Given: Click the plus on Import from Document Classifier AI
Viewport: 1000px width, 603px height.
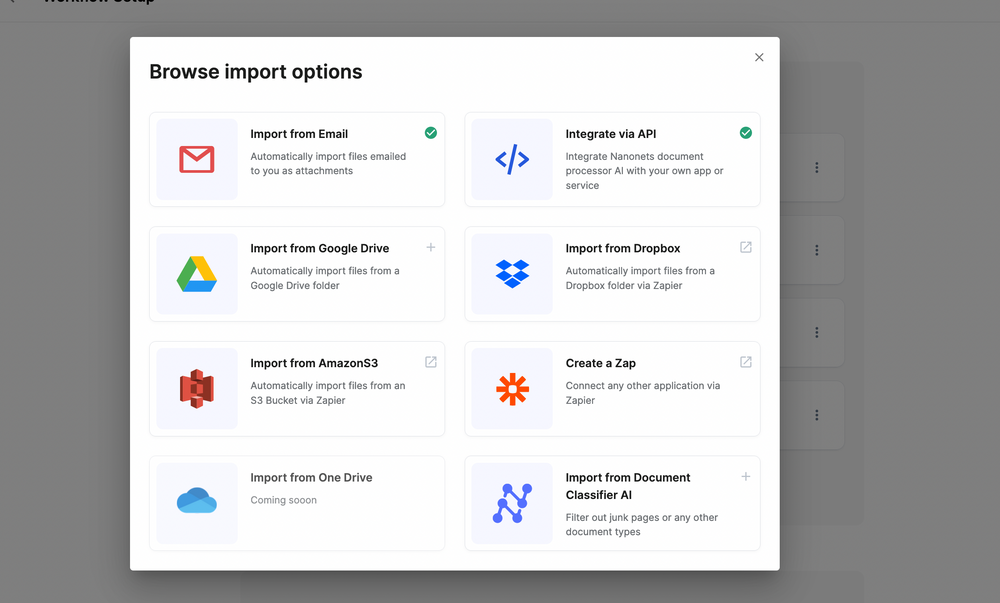Looking at the screenshot, I should click(745, 477).
